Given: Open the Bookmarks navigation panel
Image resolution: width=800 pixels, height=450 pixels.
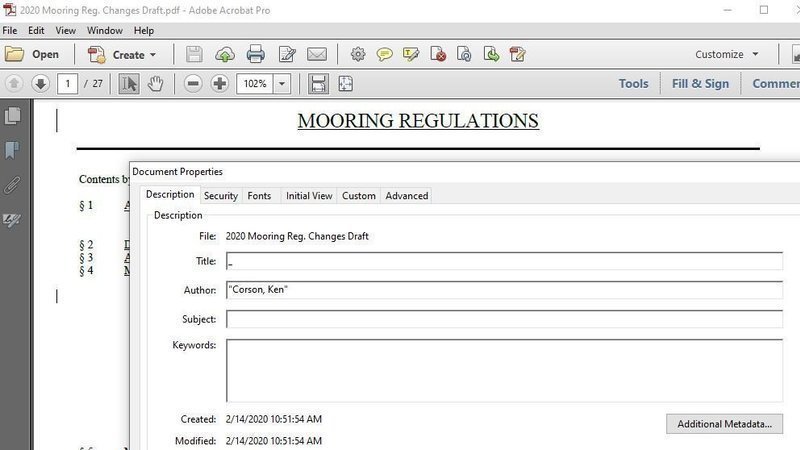Looking at the screenshot, I should tap(13, 150).
